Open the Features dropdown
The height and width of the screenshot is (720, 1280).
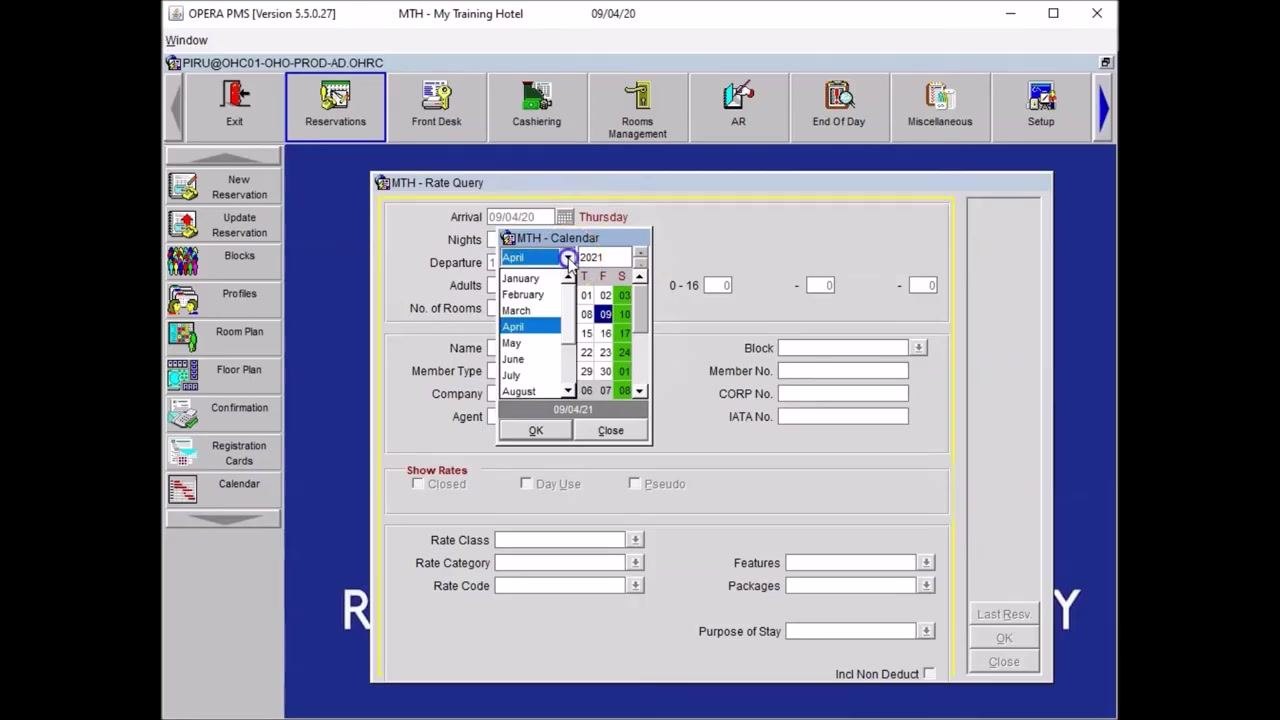click(926, 563)
